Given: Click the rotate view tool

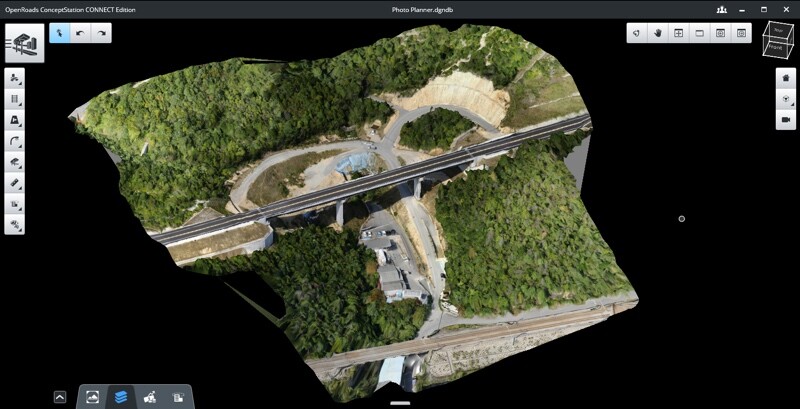Looking at the screenshot, I should pos(637,33).
